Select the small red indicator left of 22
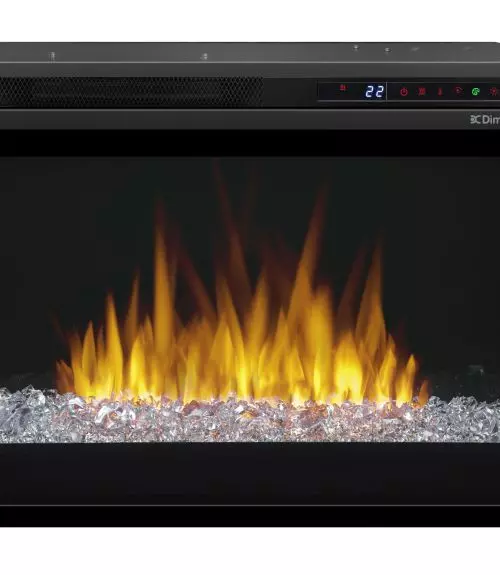500x575 pixels. tap(343, 88)
